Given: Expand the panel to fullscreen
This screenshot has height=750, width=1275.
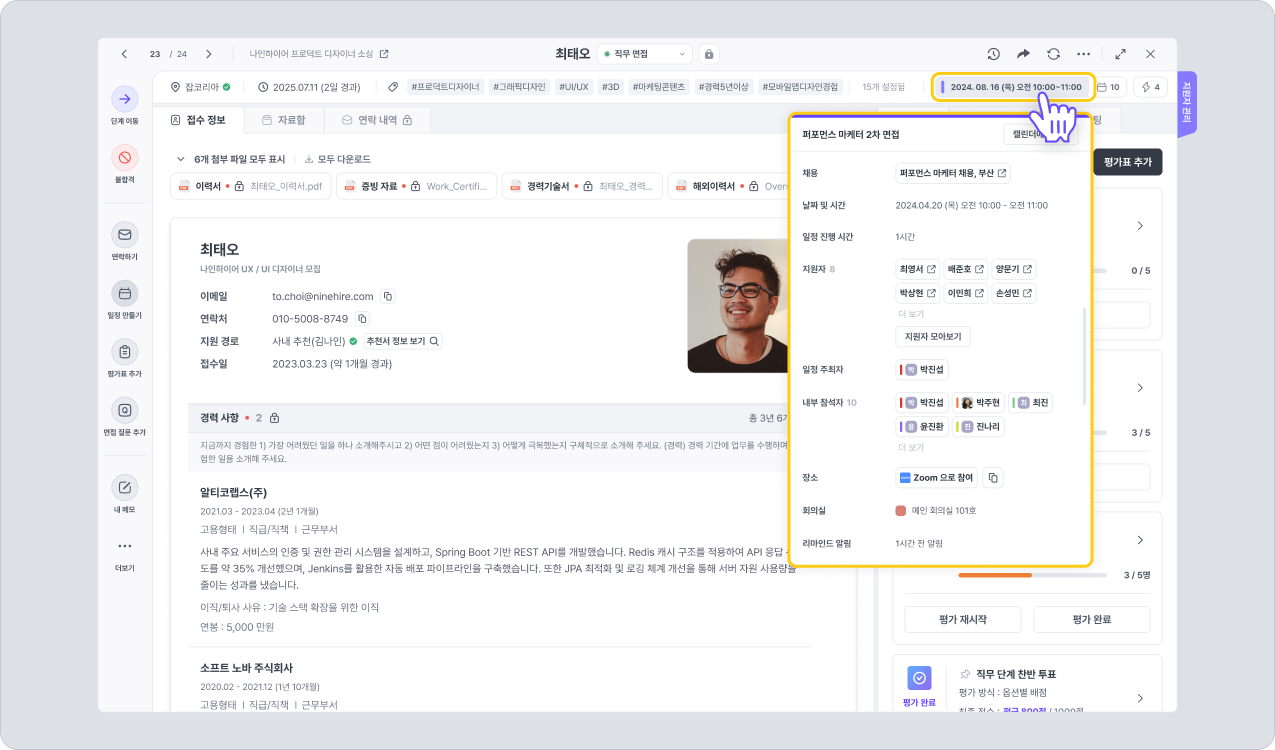Looking at the screenshot, I should pos(1120,54).
